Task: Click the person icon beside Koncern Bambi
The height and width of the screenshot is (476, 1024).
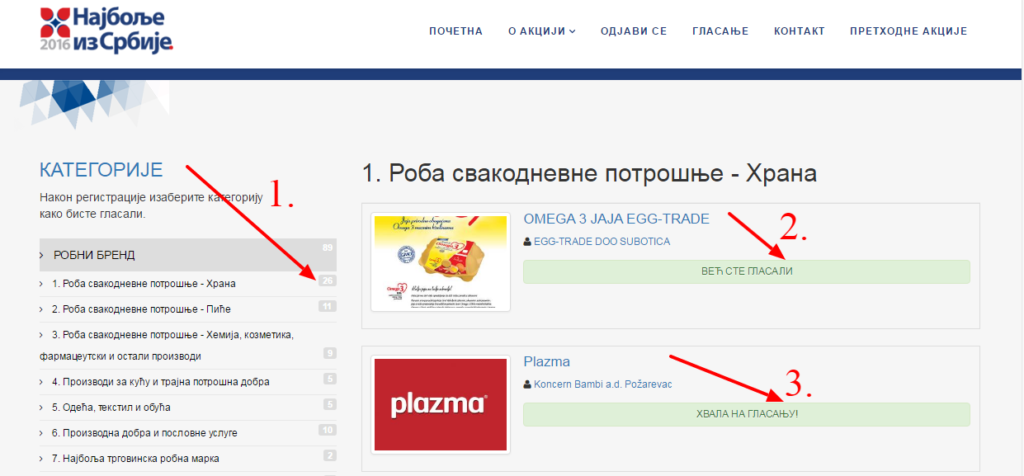Action: click(527, 385)
